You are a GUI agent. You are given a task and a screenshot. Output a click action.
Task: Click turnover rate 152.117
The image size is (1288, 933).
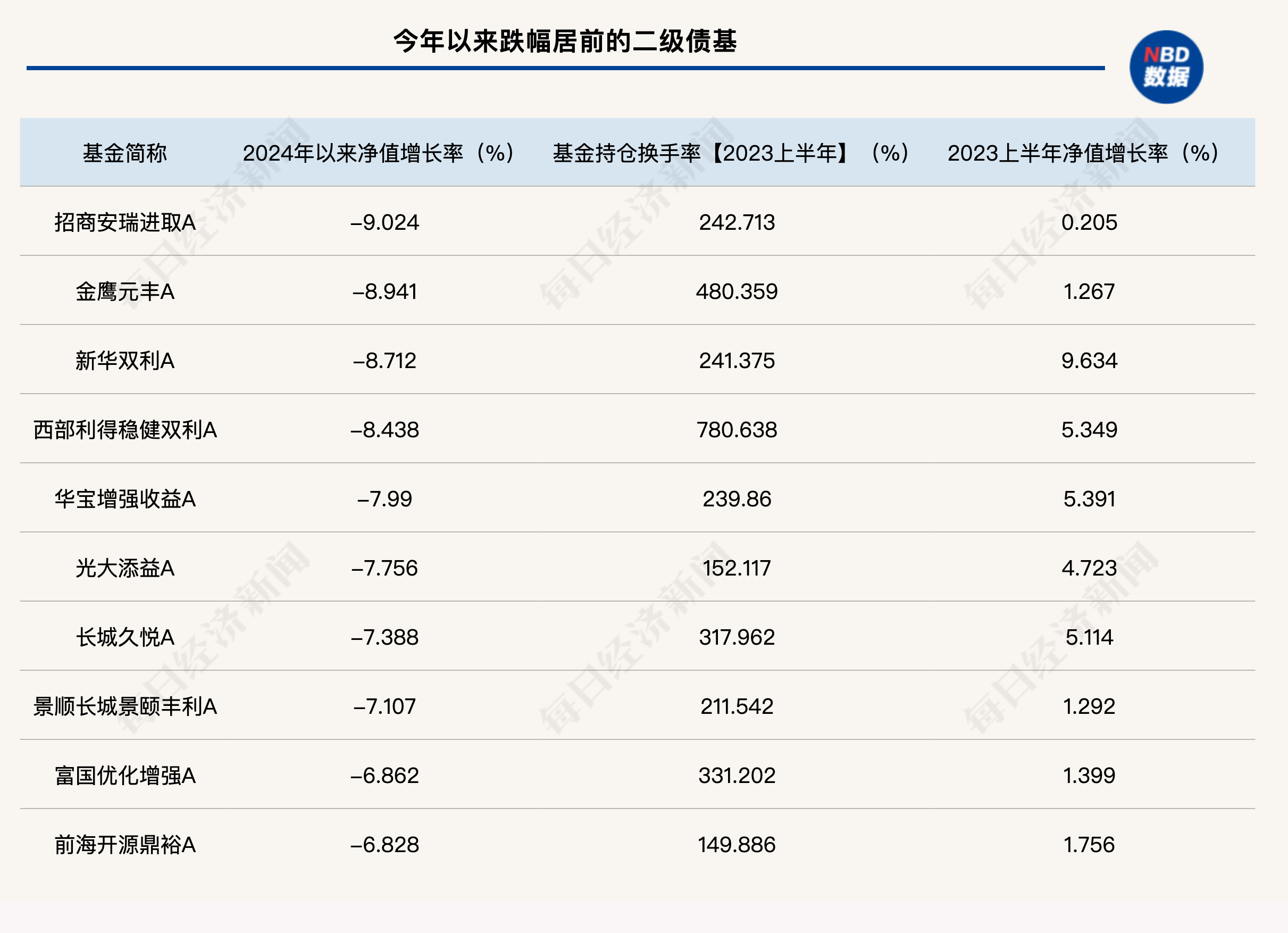tap(737, 568)
